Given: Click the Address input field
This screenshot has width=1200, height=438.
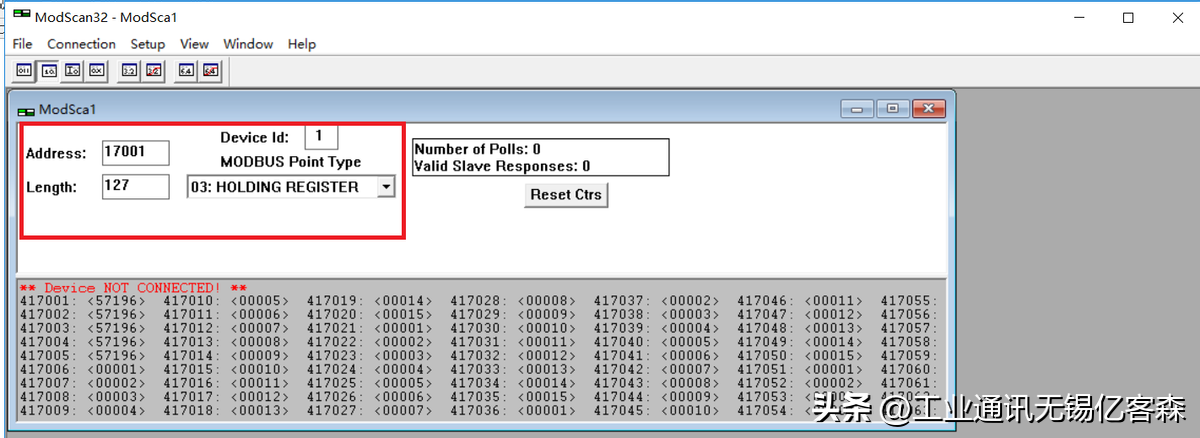Looking at the screenshot, I should (x=136, y=153).
